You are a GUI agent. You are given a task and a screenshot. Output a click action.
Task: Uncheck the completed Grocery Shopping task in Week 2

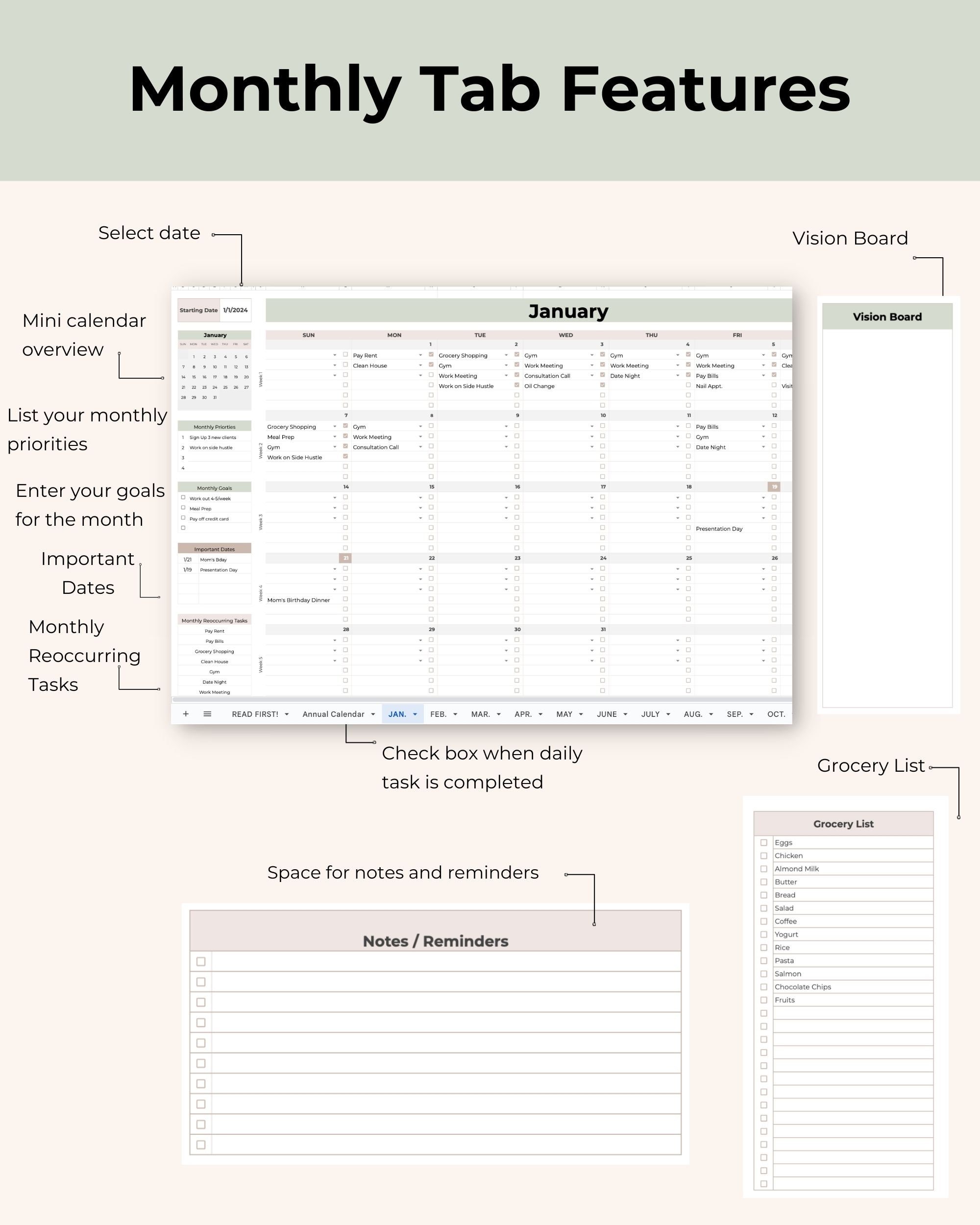345,427
